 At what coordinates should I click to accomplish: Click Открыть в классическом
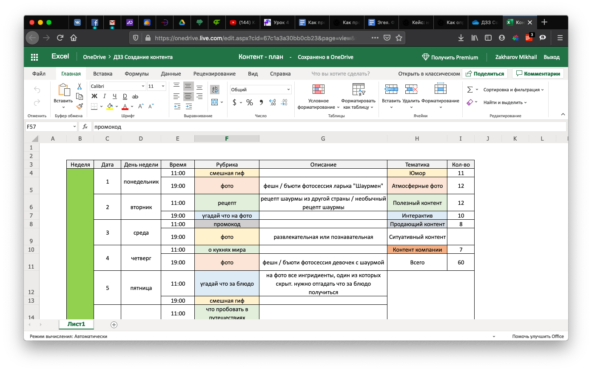click(429, 74)
